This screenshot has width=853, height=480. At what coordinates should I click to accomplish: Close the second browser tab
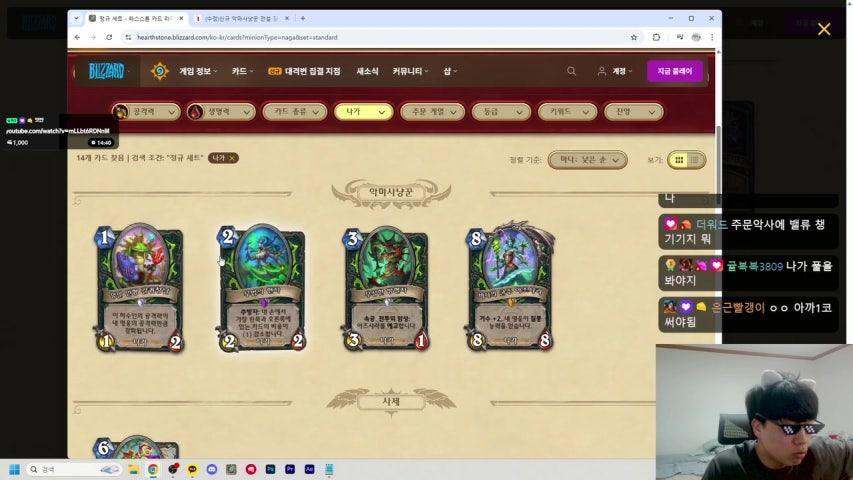coord(287,19)
